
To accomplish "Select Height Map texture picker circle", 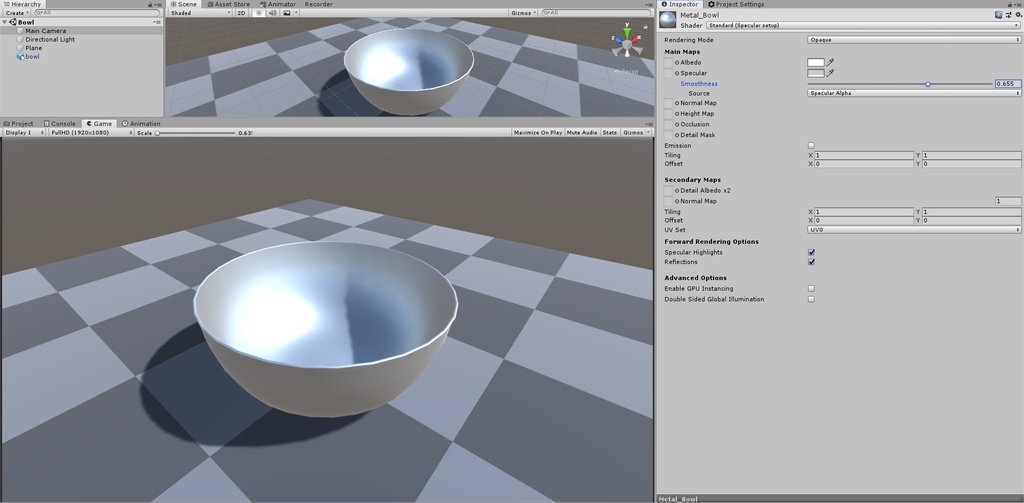I will point(677,114).
